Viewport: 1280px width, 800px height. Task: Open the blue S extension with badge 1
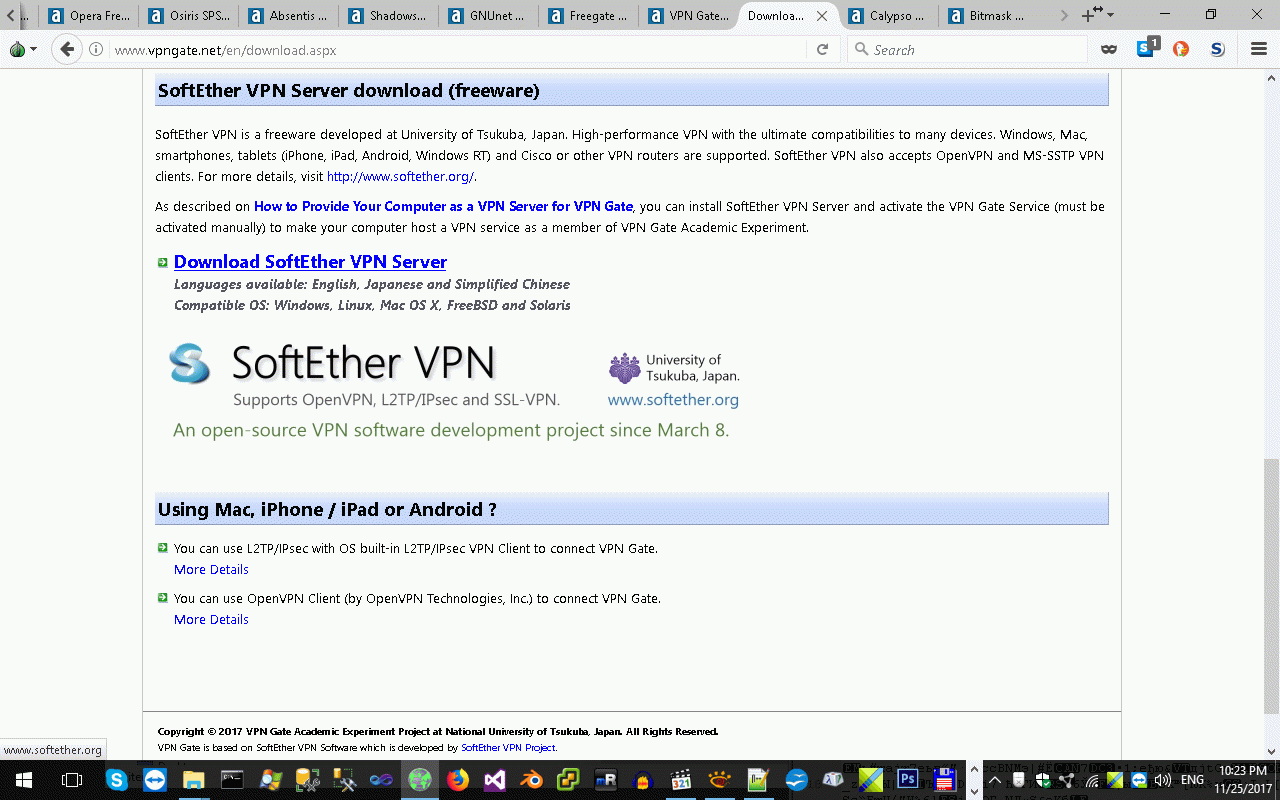point(1146,48)
